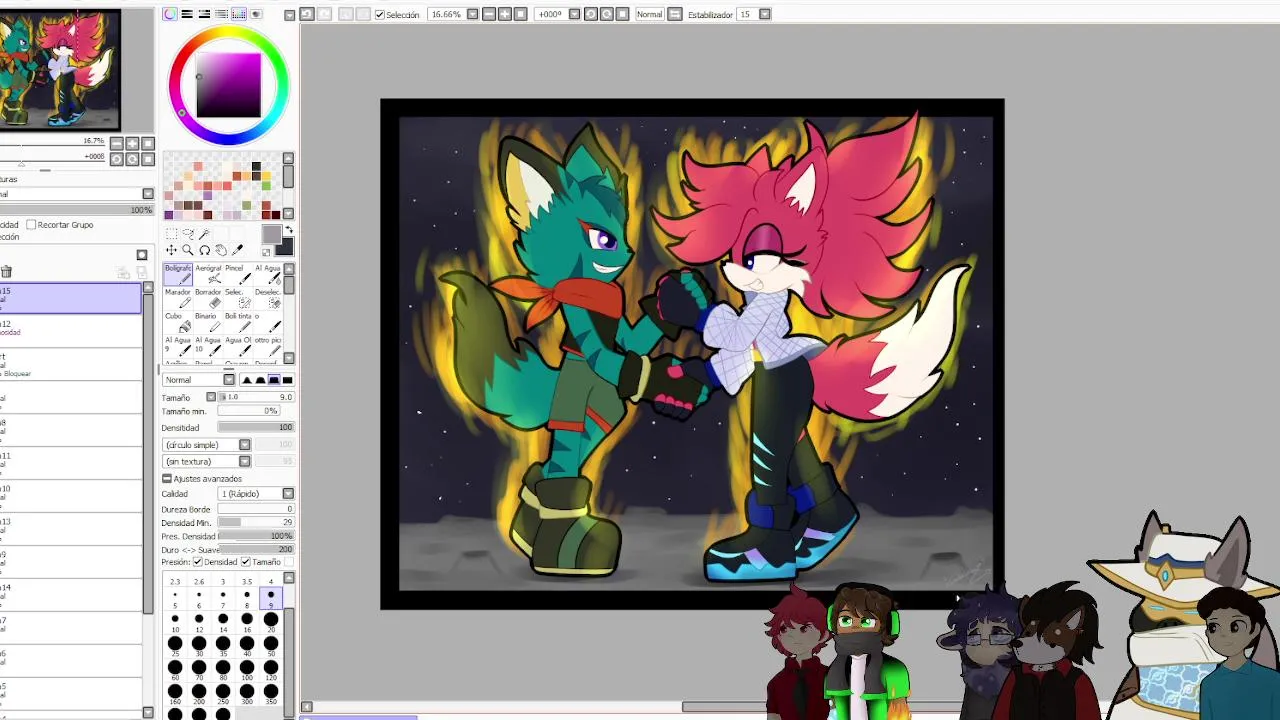Click the fit-to-window zoom button

click(520, 14)
